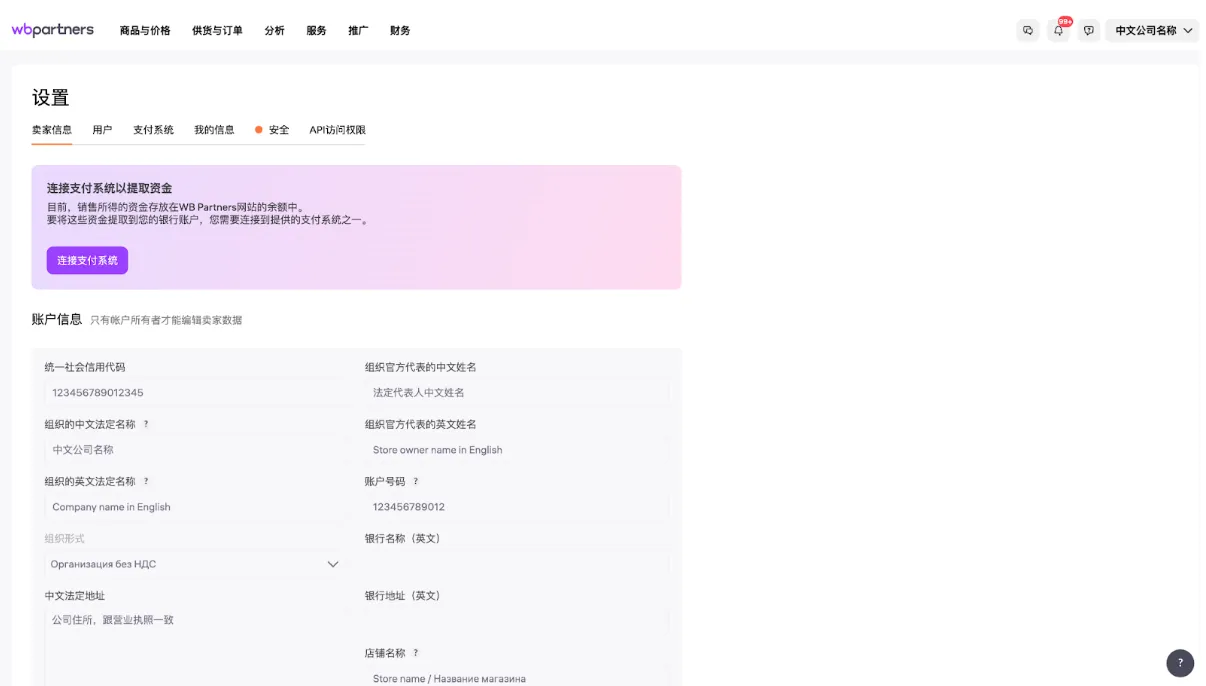1206x686 pixels.
Task: Switch to the 安全 tab
Action: tap(272, 130)
